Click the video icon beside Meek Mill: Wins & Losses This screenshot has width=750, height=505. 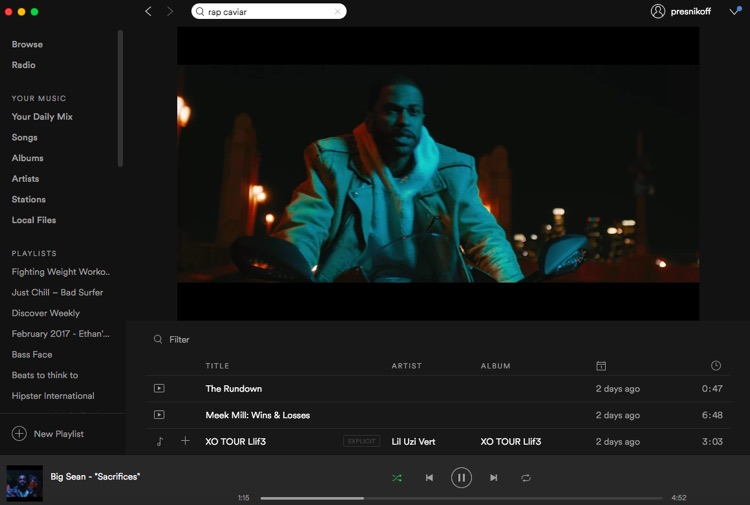click(x=159, y=415)
